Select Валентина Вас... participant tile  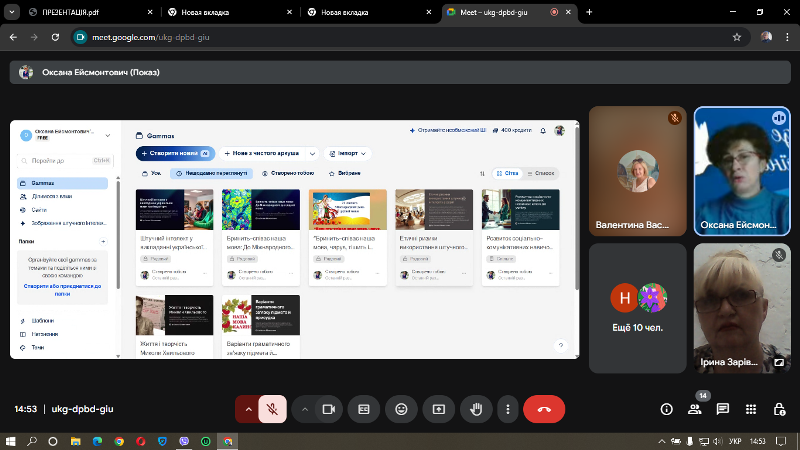(x=638, y=171)
